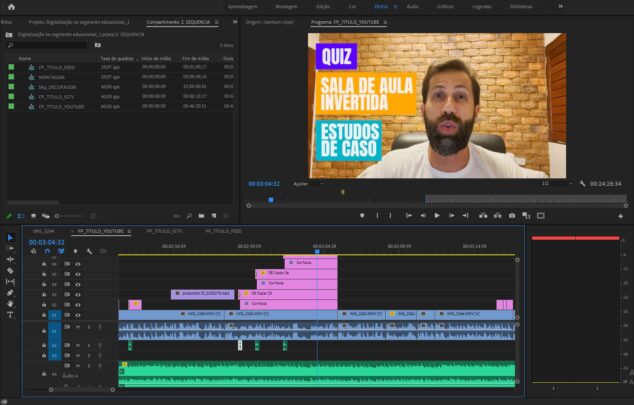Toggle the timeline Snap magnet icon
634x405 pixels.
tap(46, 251)
